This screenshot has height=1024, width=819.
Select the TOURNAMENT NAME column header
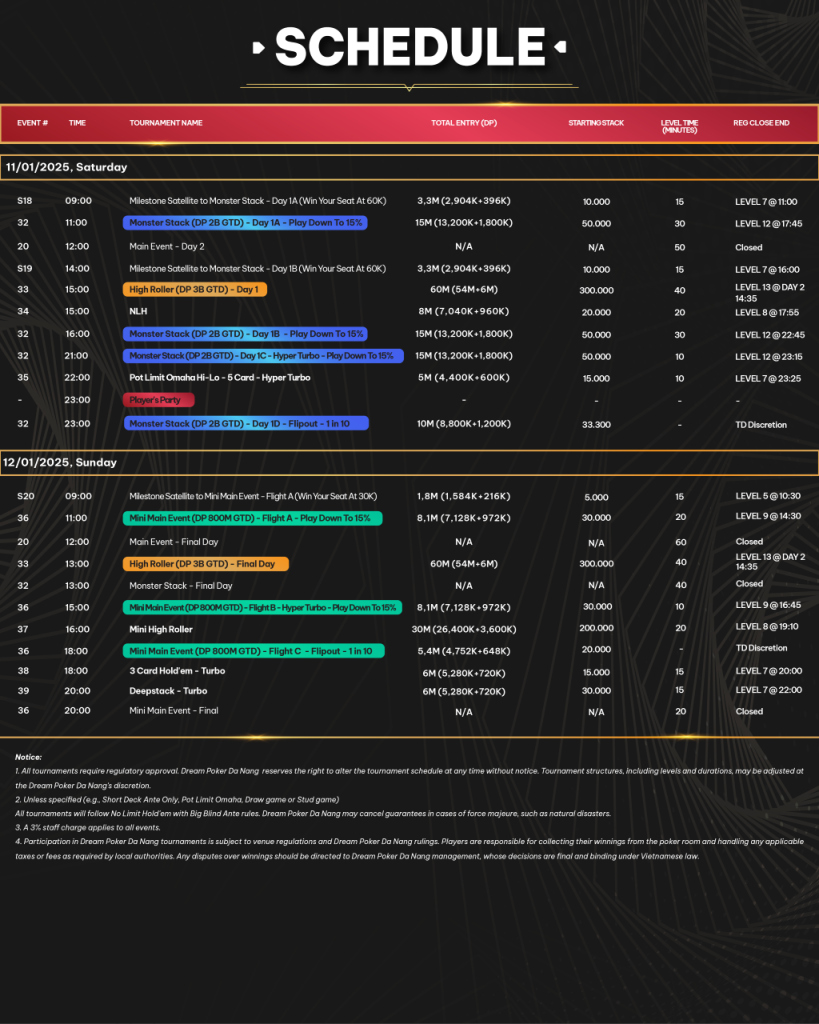pyautogui.click(x=166, y=123)
